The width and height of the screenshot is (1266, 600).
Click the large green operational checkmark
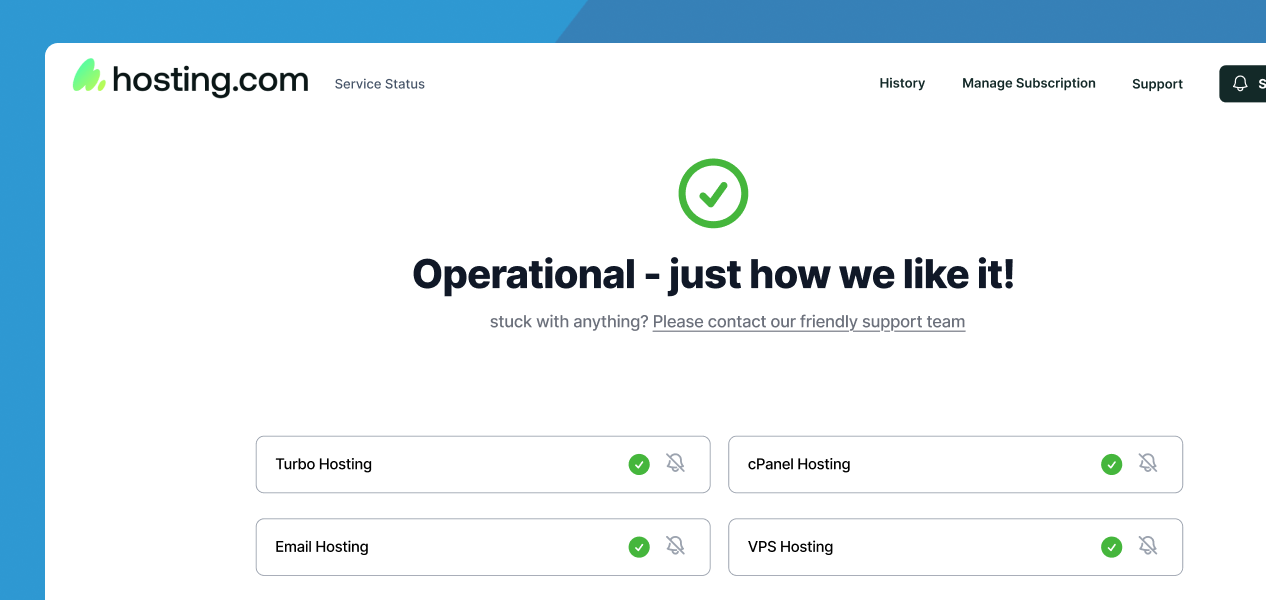pyautogui.click(x=713, y=193)
